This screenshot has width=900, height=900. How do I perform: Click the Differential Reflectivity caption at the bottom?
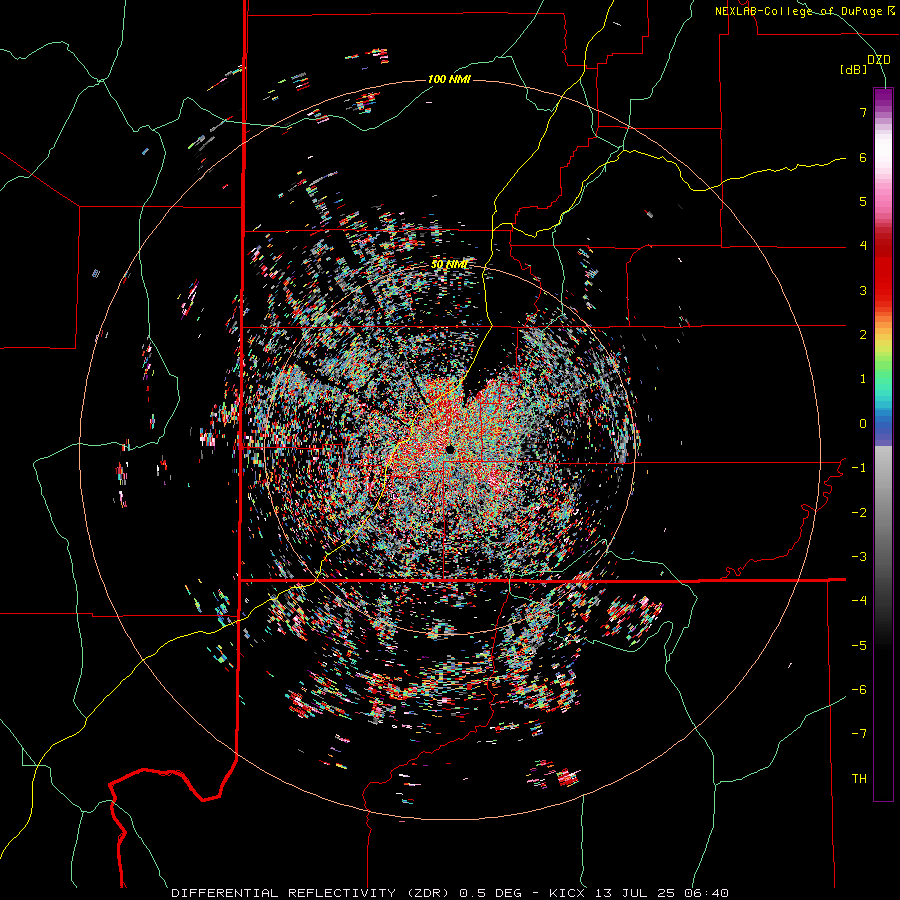450,893
